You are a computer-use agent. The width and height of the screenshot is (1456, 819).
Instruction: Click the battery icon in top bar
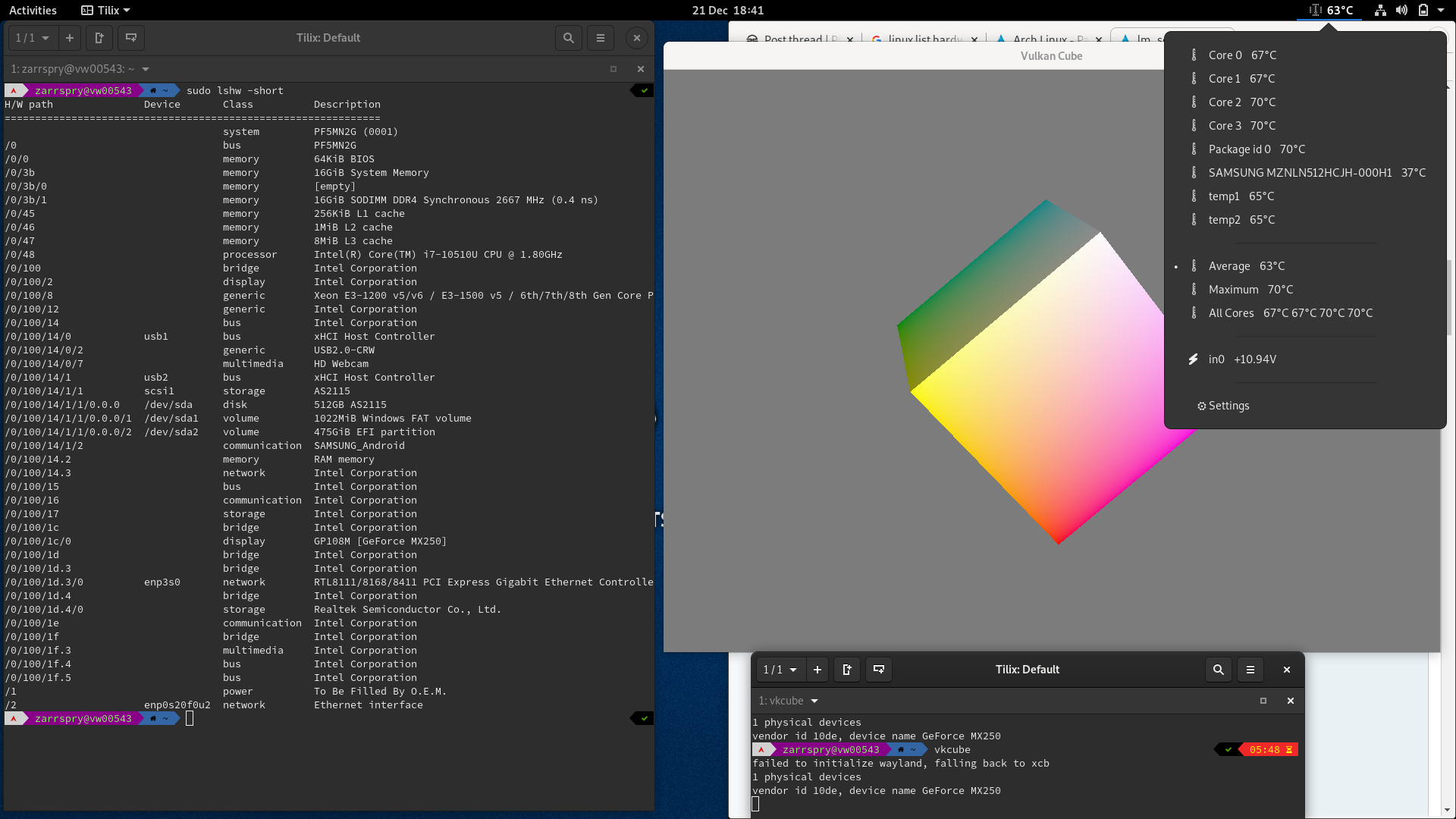point(1423,11)
